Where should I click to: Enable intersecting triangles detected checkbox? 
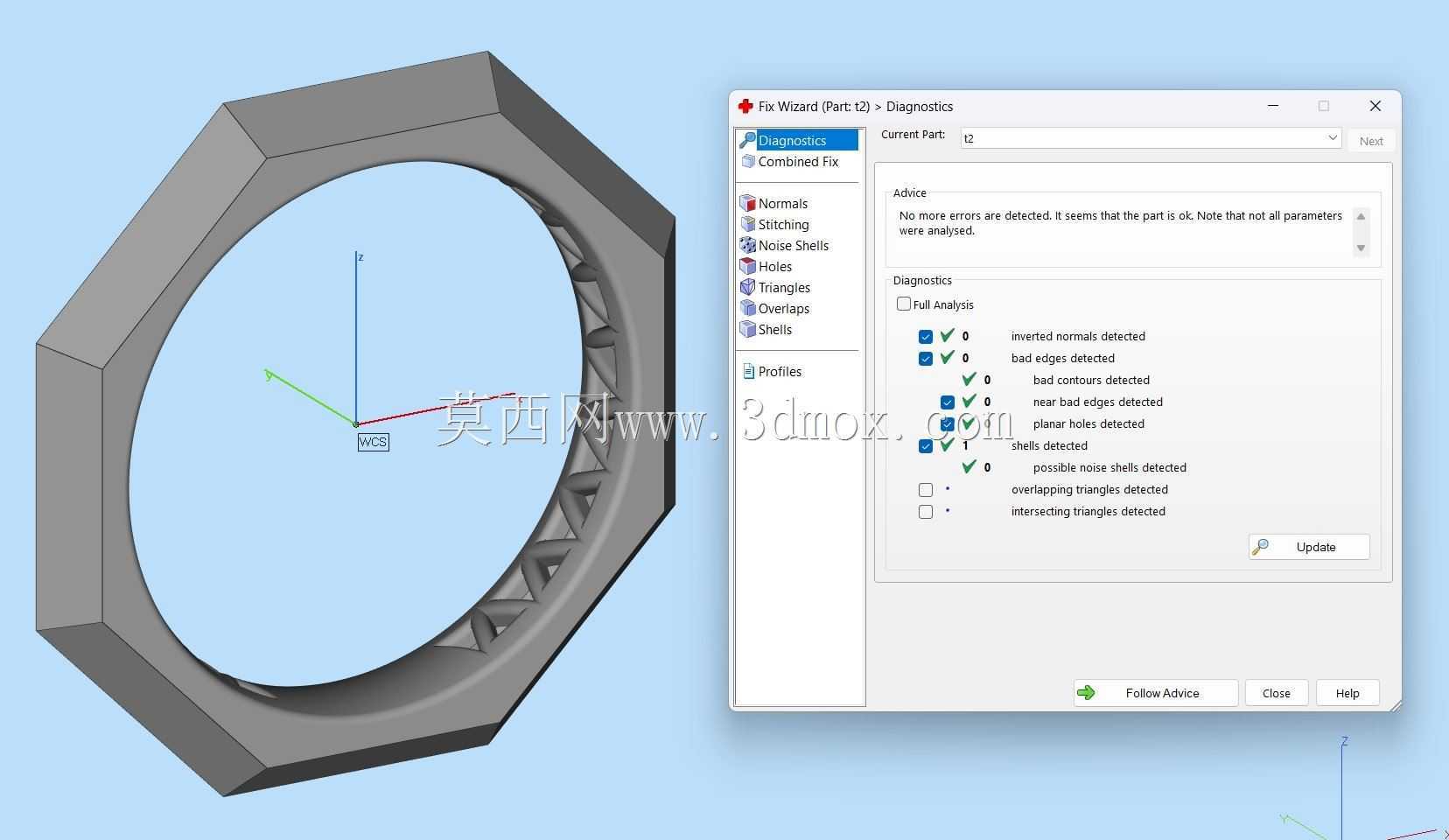pos(926,512)
